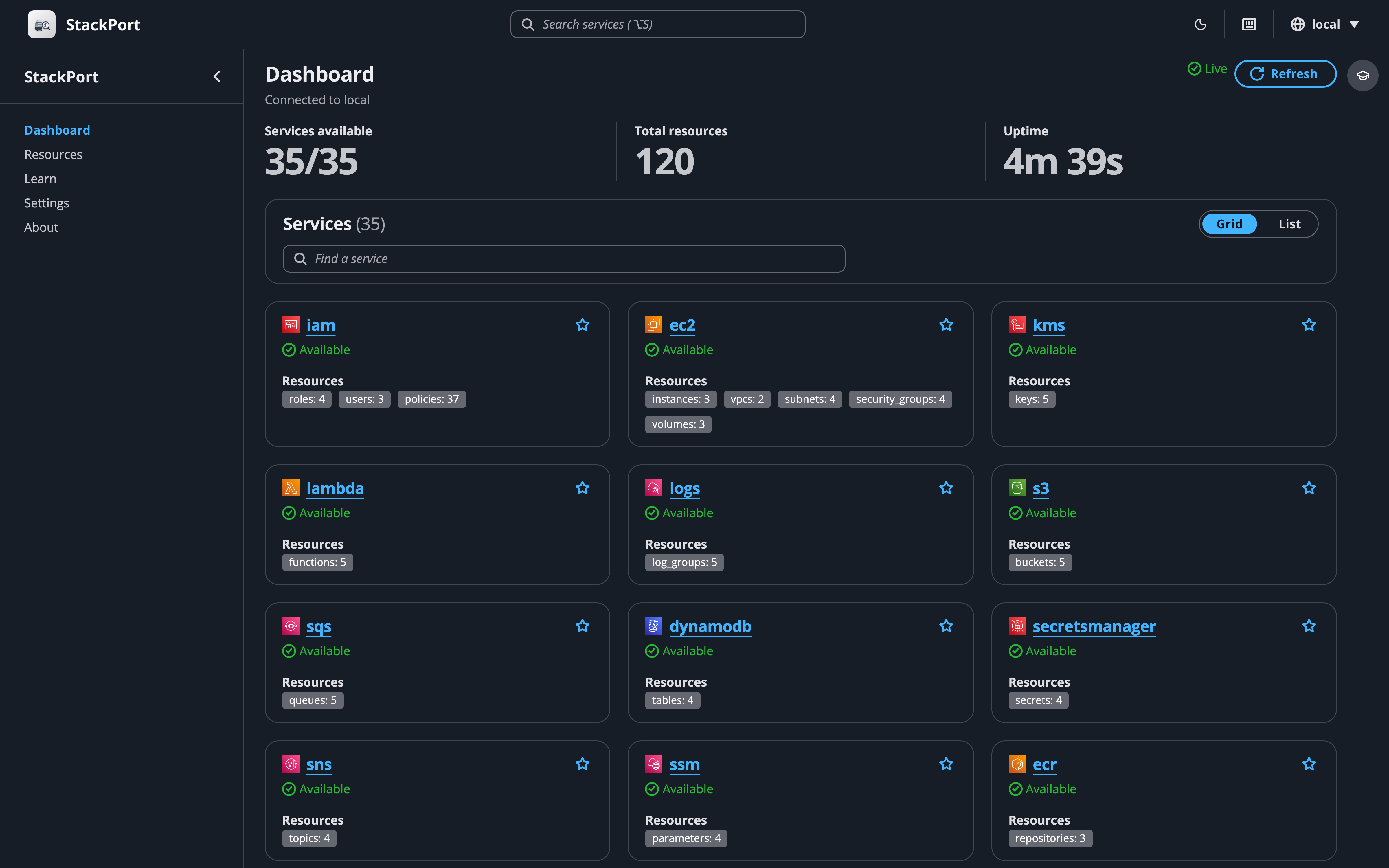Open Learn in the sidebar
Image resolution: width=1389 pixels, height=868 pixels.
(x=40, y=179)
